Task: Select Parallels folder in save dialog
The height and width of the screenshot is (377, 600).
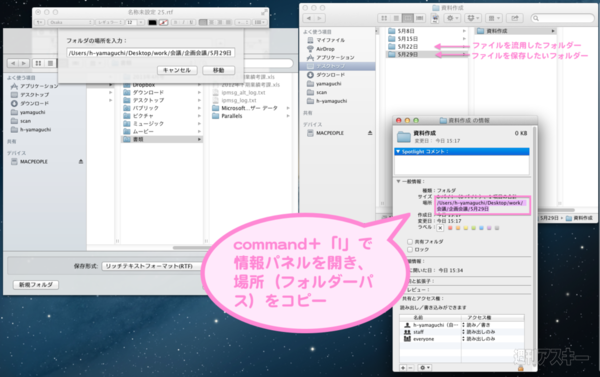Action: coord(251,116)
